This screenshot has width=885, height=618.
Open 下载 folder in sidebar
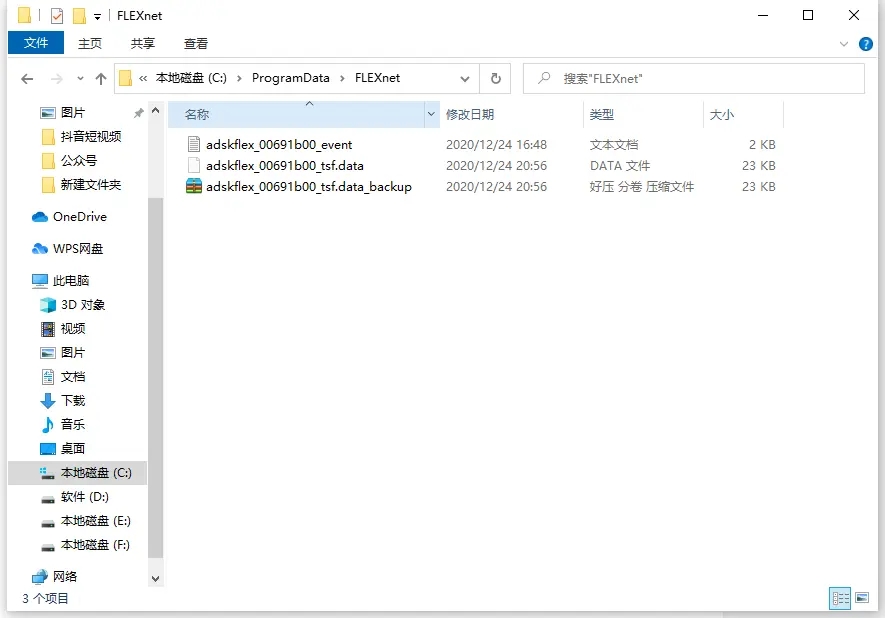coord(73,401)
